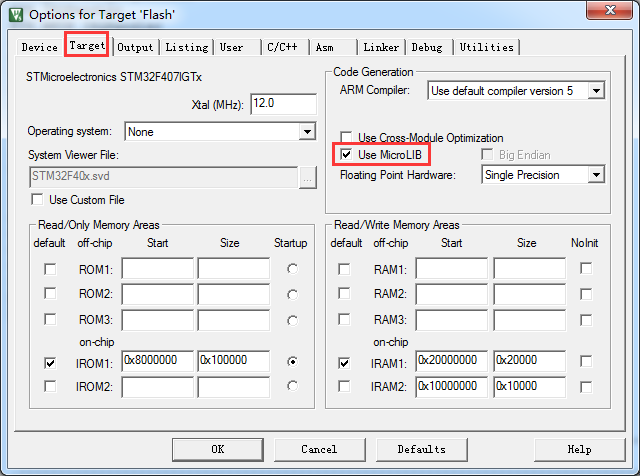This screenshot has height=476, width=640.
Task: Check the RAM1 default checkbox
Action: 344,269
